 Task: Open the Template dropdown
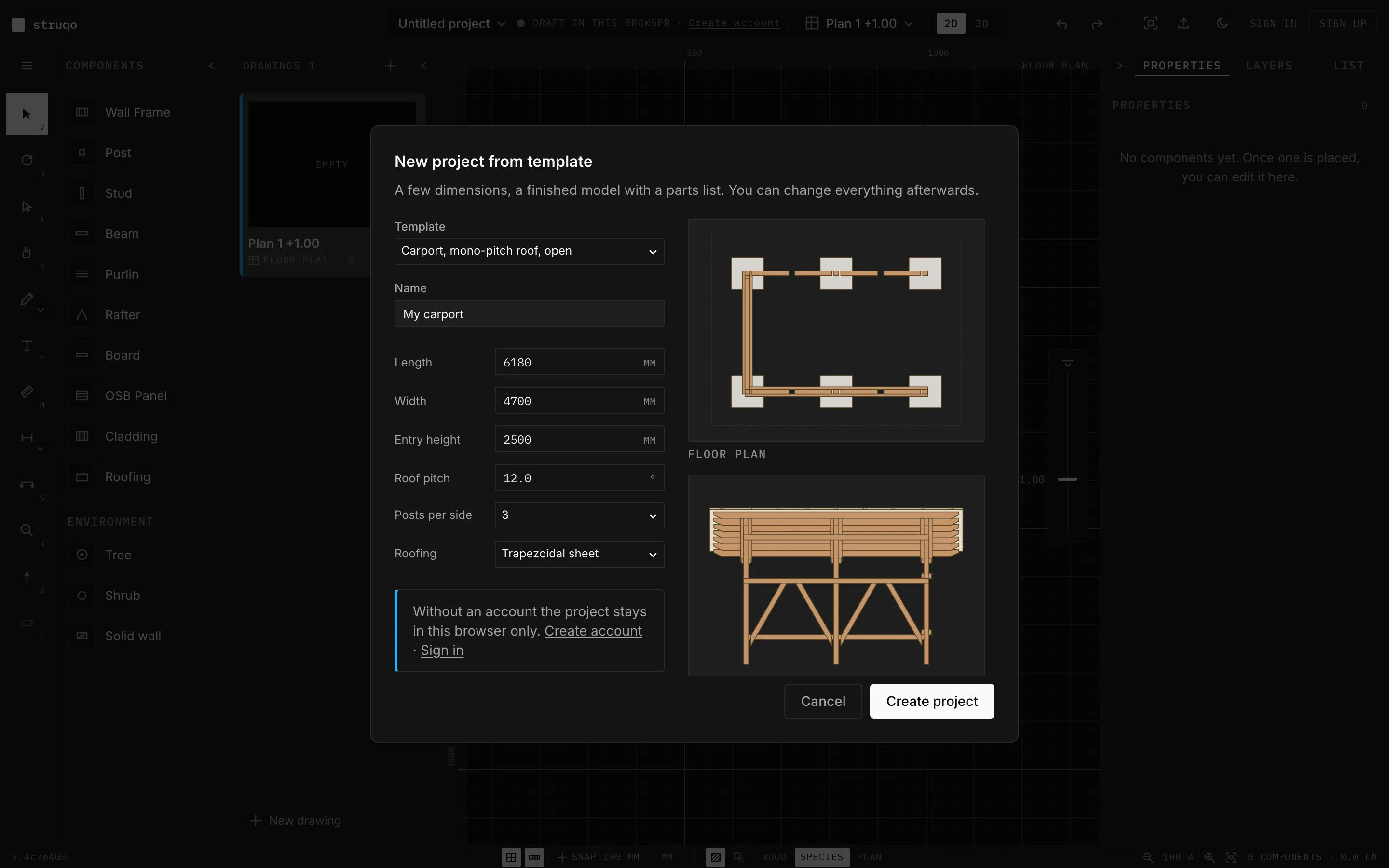click(x=529, y=251)
